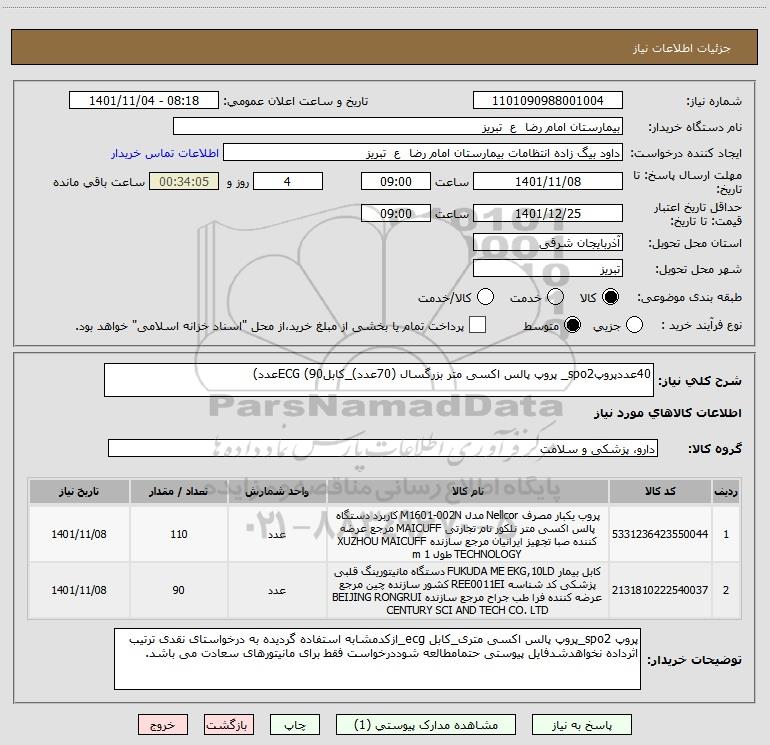Click the remaining days field showing 4
Image resolution: width=770 pixels, height=745 pixels.
click(x=288, y=181)
